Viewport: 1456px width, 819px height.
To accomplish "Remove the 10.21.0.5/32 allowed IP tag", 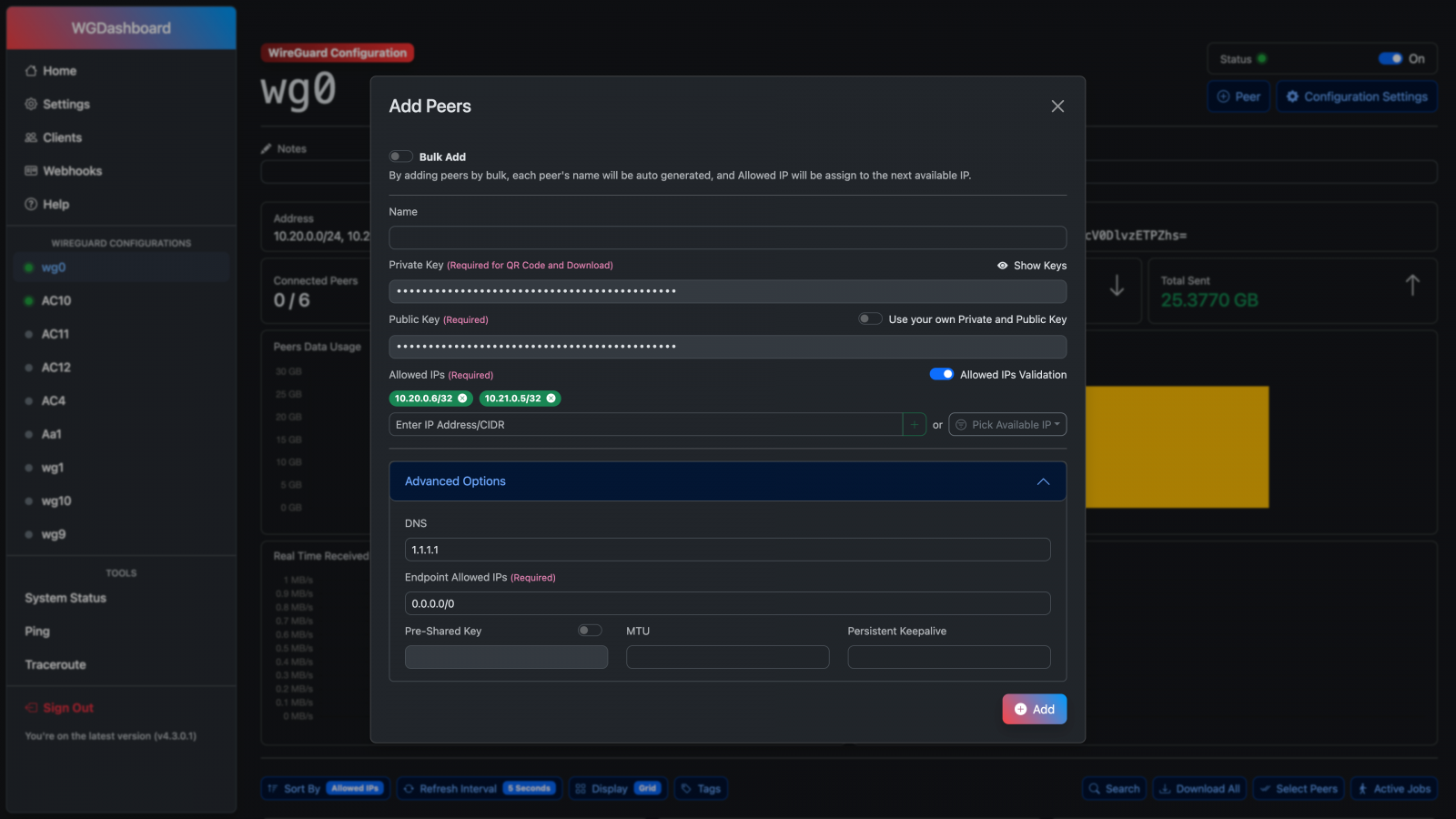I will point(551,399).
